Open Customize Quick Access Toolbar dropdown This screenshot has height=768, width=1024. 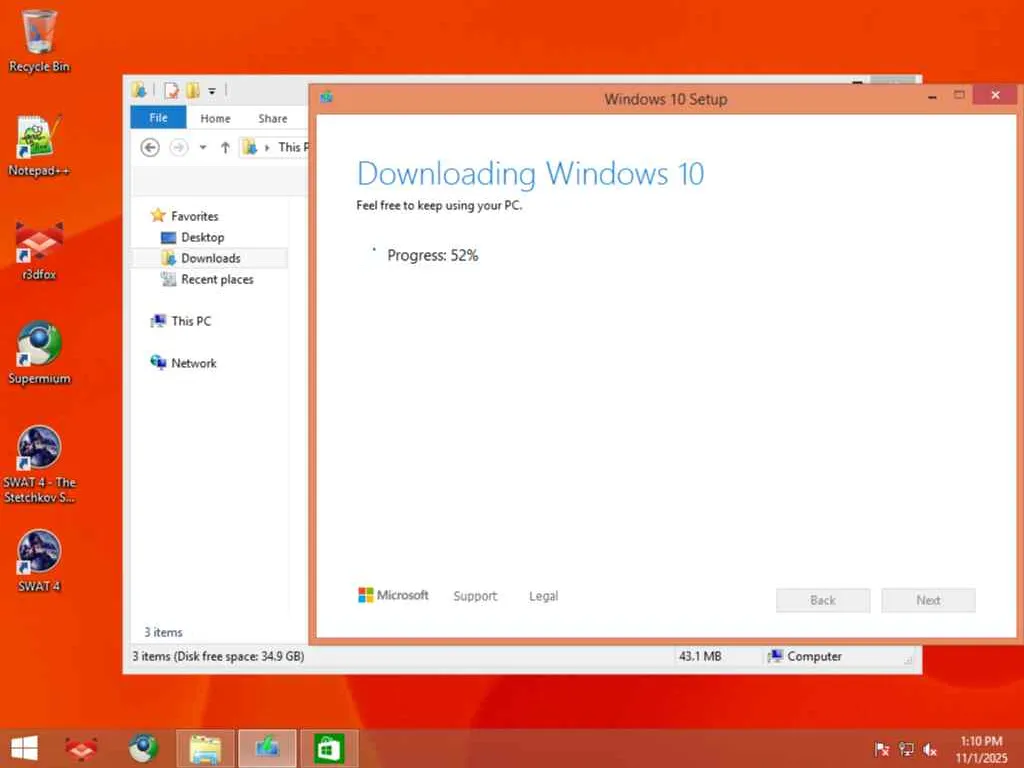tap(212, 91)
